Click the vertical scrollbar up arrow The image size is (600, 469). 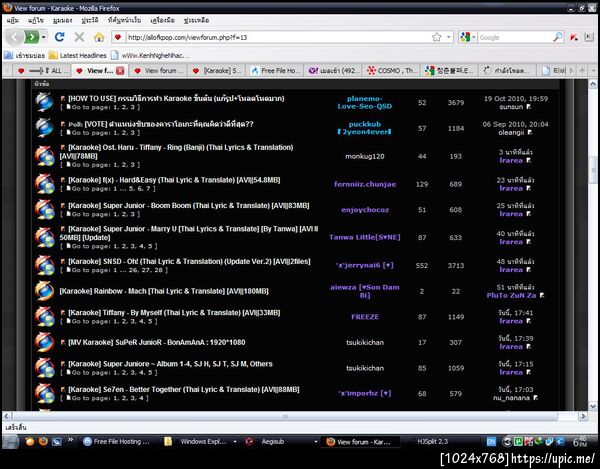point(593,84)
